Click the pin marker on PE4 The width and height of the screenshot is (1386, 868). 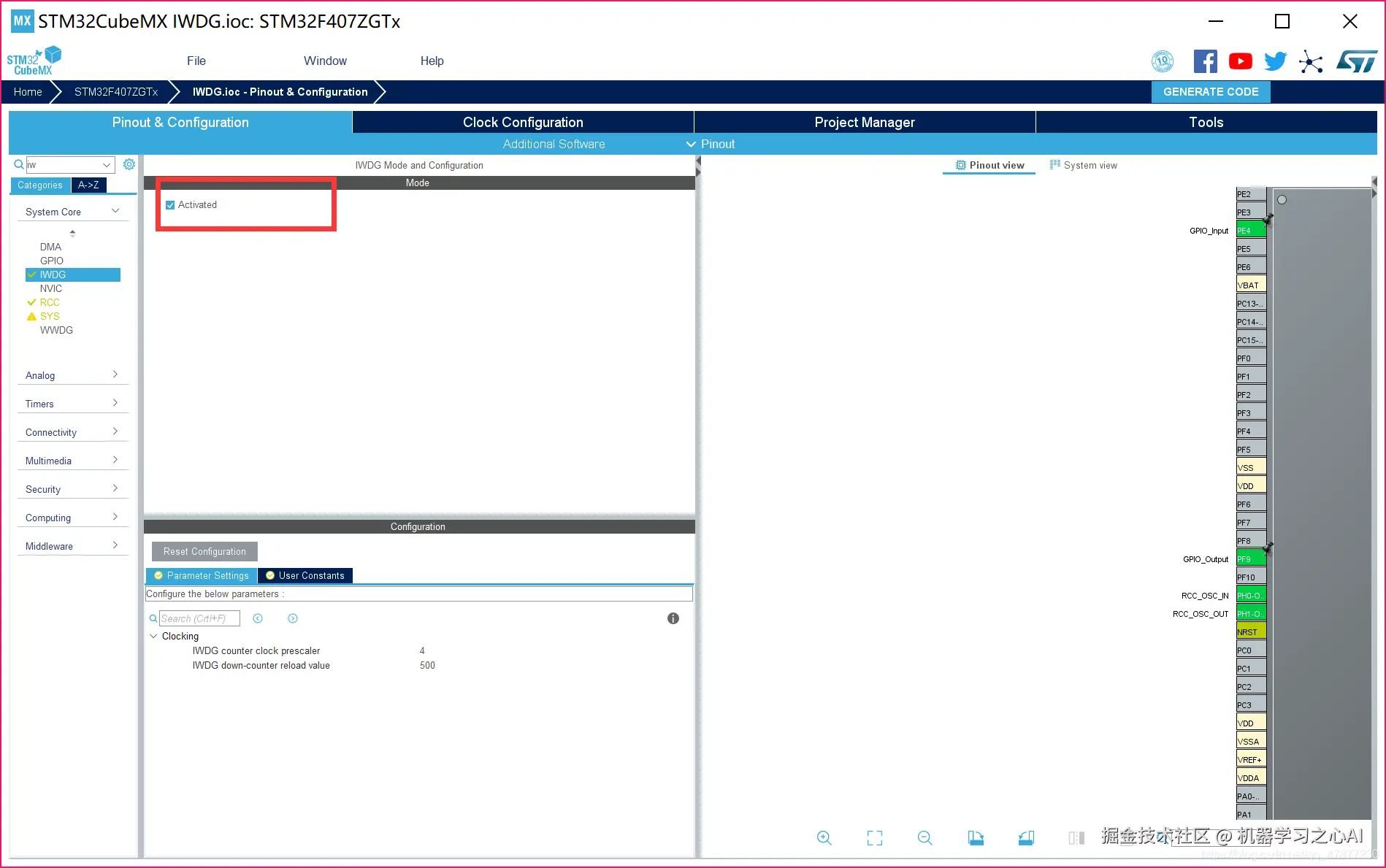pyautogui.click(x=1268, y=219)
